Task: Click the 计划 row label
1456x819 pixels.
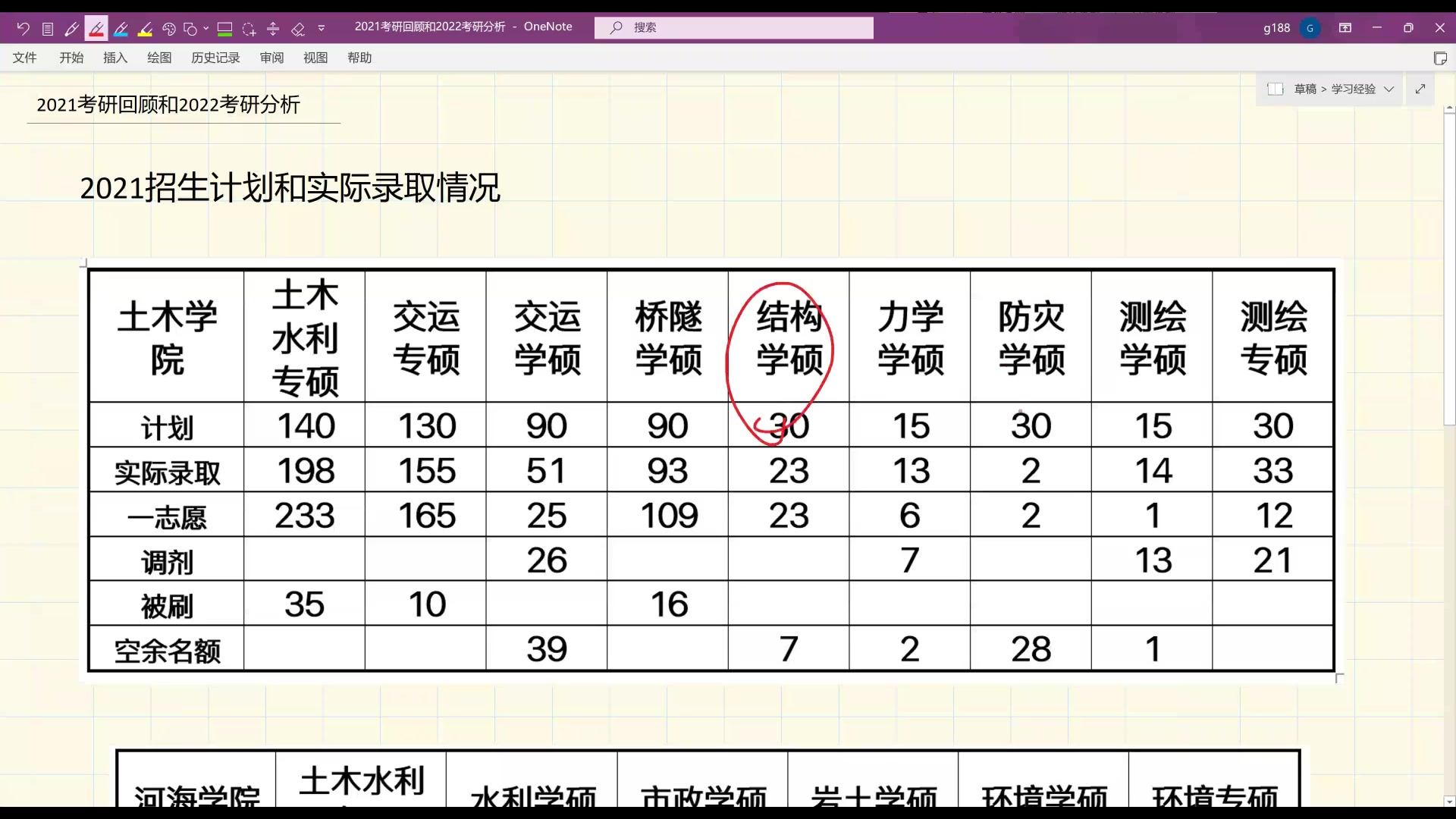Action: tap(167, 427)
